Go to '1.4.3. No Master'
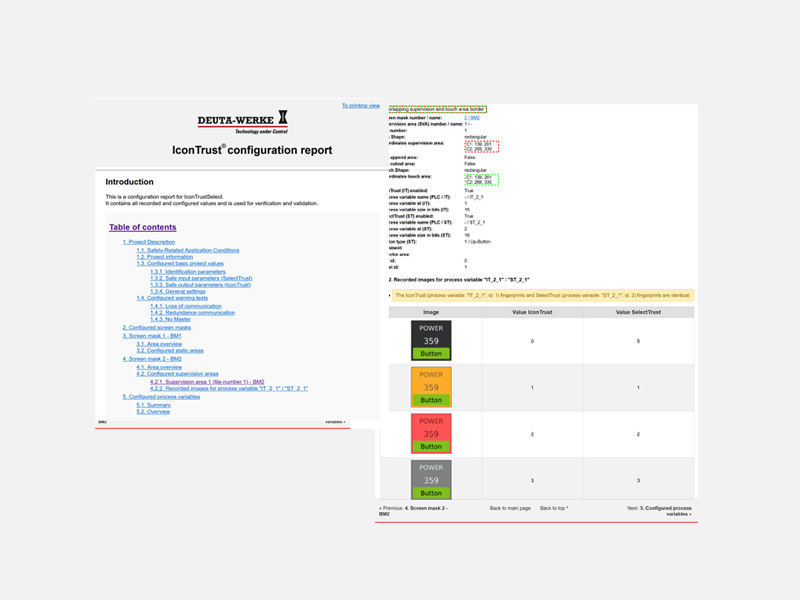800x600 pixels. click(x=170, y=319)
